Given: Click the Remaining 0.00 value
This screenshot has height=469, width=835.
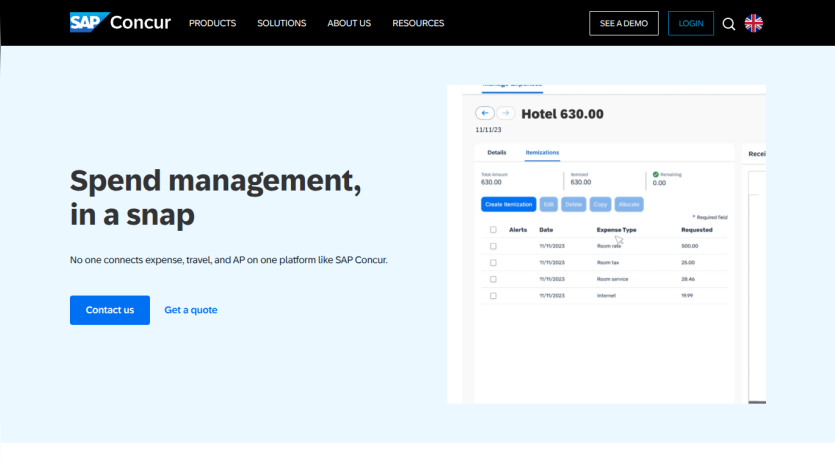Looking at the screenshot, I should pos(659,183).
